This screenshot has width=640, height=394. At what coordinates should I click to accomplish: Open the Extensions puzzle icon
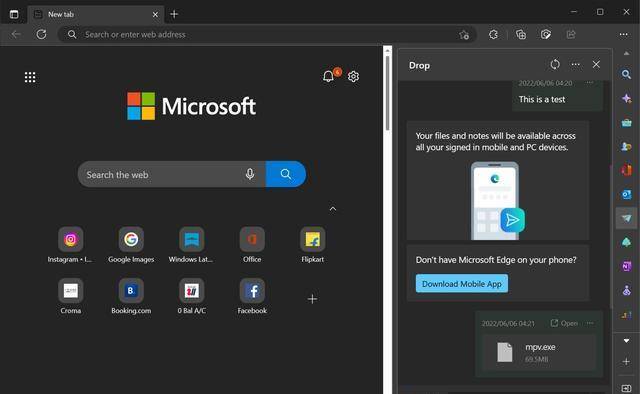point(493,35)
